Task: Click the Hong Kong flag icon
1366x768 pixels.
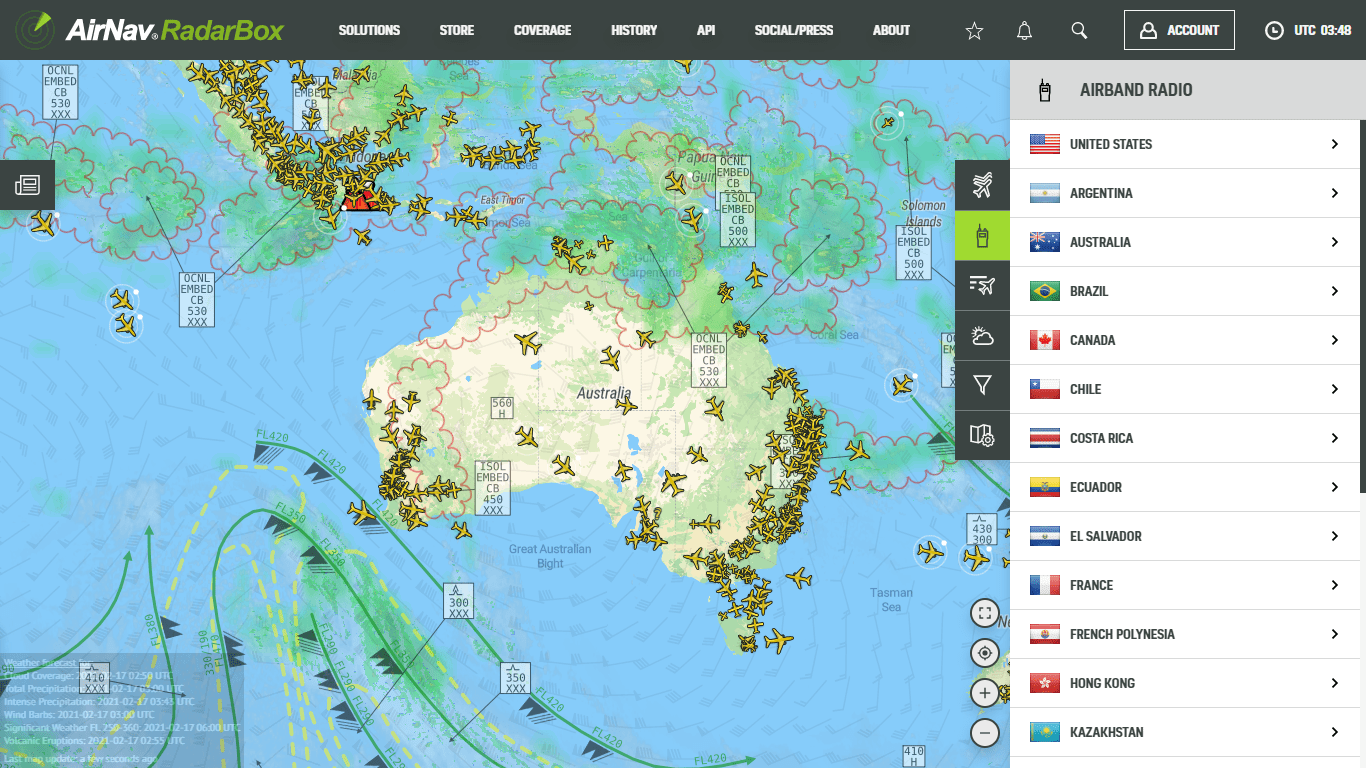Action: (1045, 683)
